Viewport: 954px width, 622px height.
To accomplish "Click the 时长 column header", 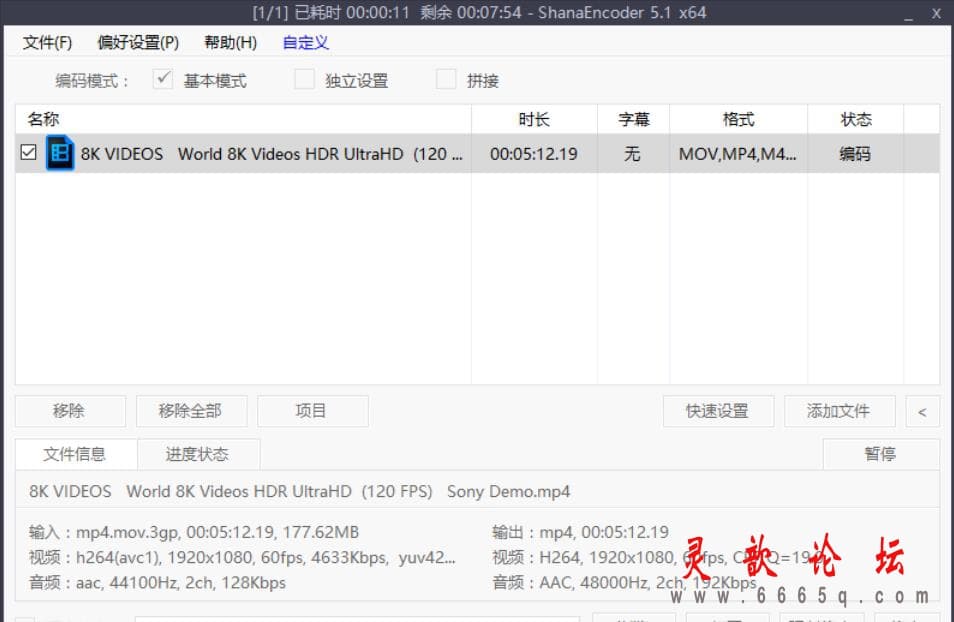I will point(534,119).
